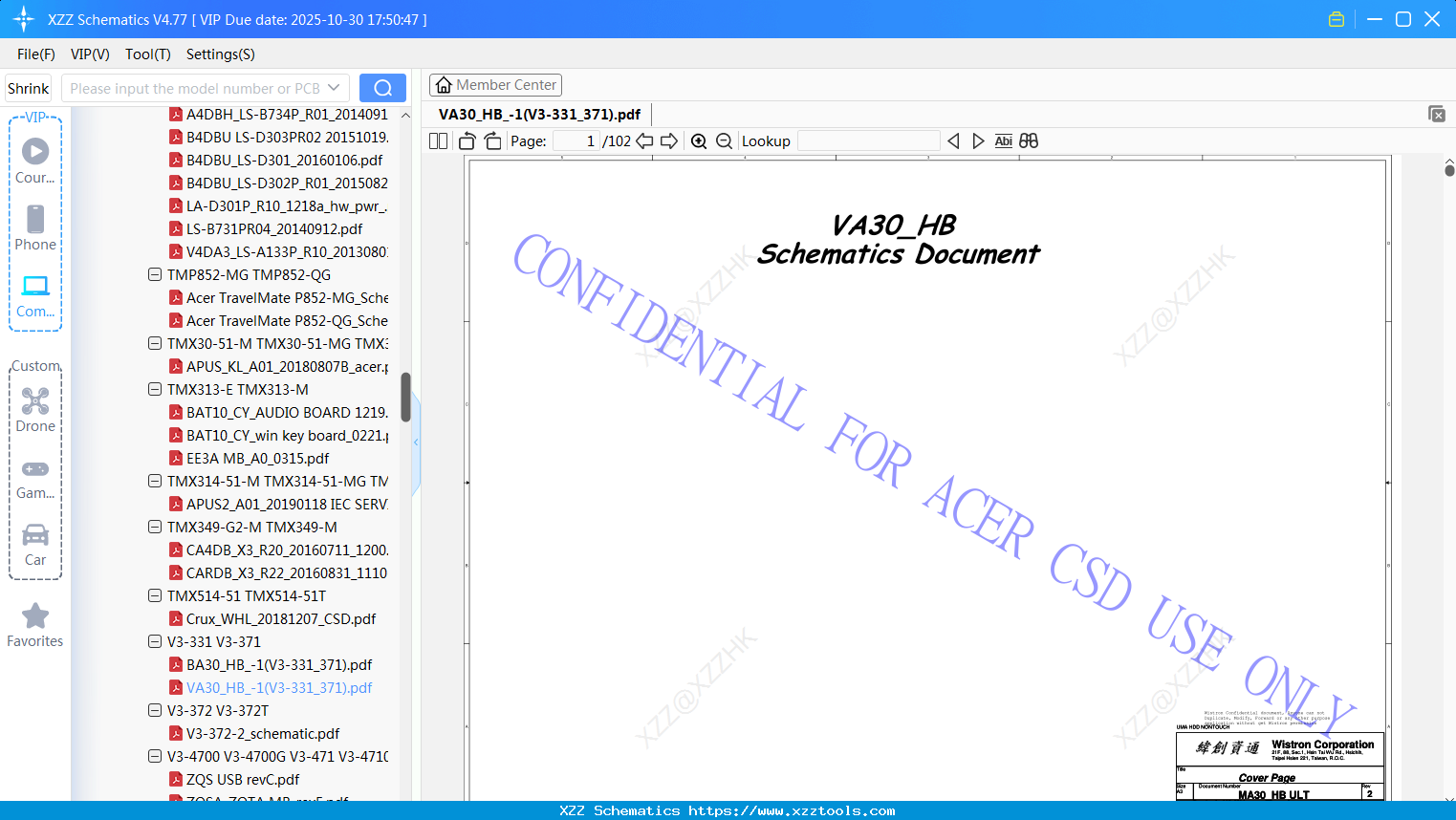Select the Phone schematics category
Screen dimensions: 1456x820
[x=35, y=229]
